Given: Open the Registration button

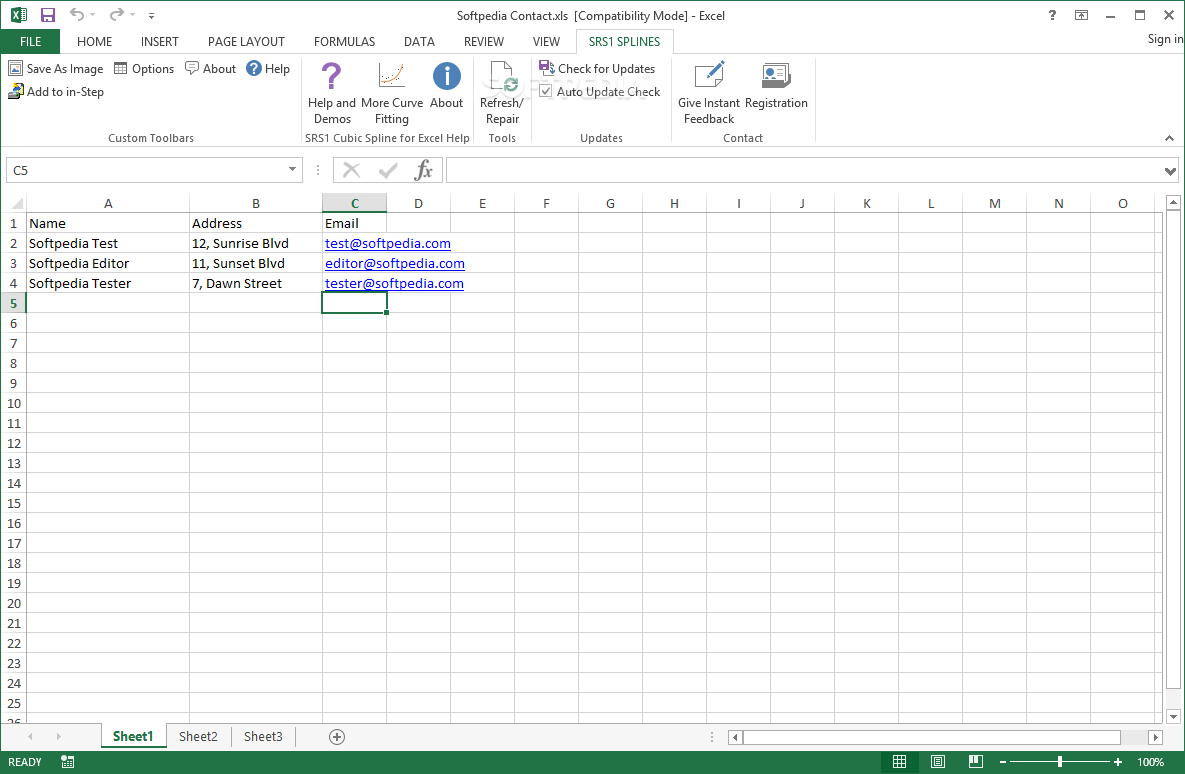Looking at the screenshot, I should coord(776,86).
